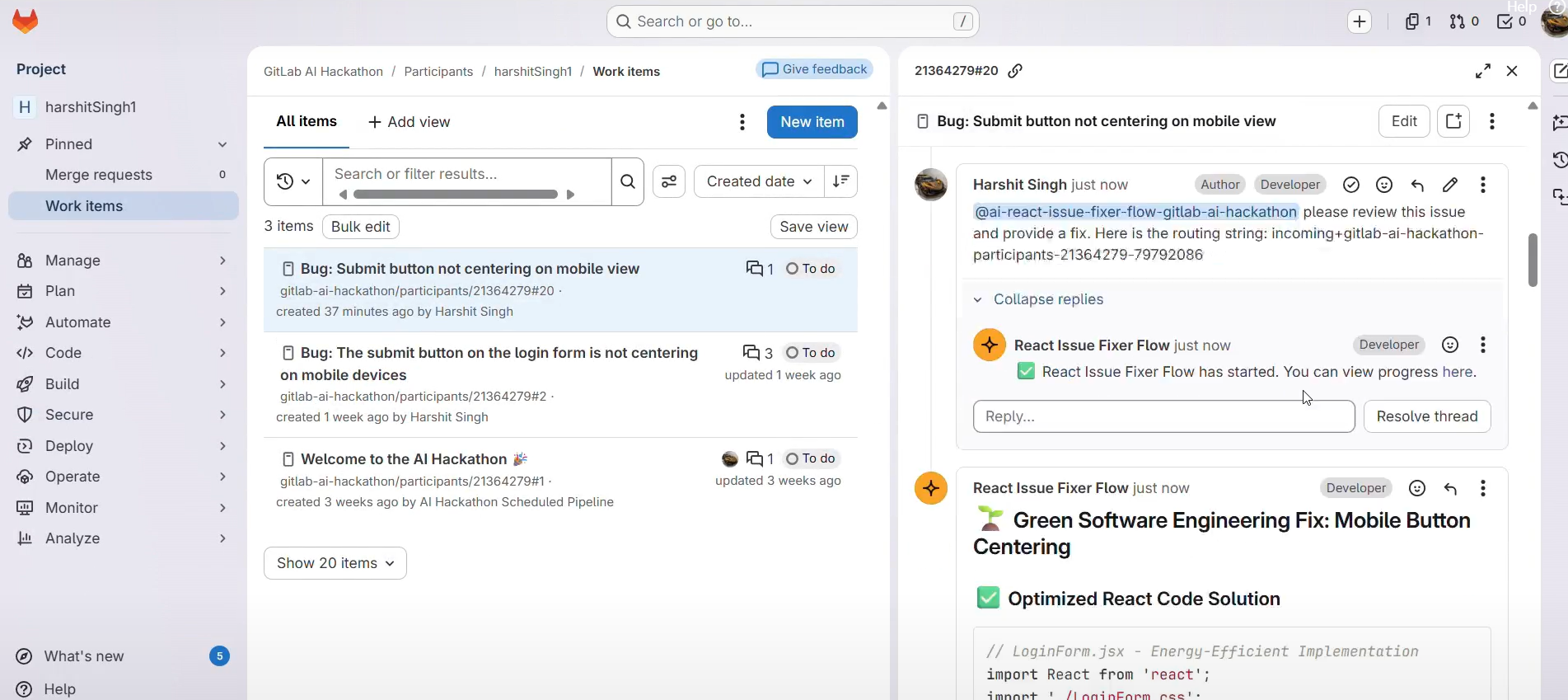The width and height of the screenshot is (1568, 700).
Task: Expand the Automate sidebar menu
Action: pyautogui.click(x=124, y=322)
